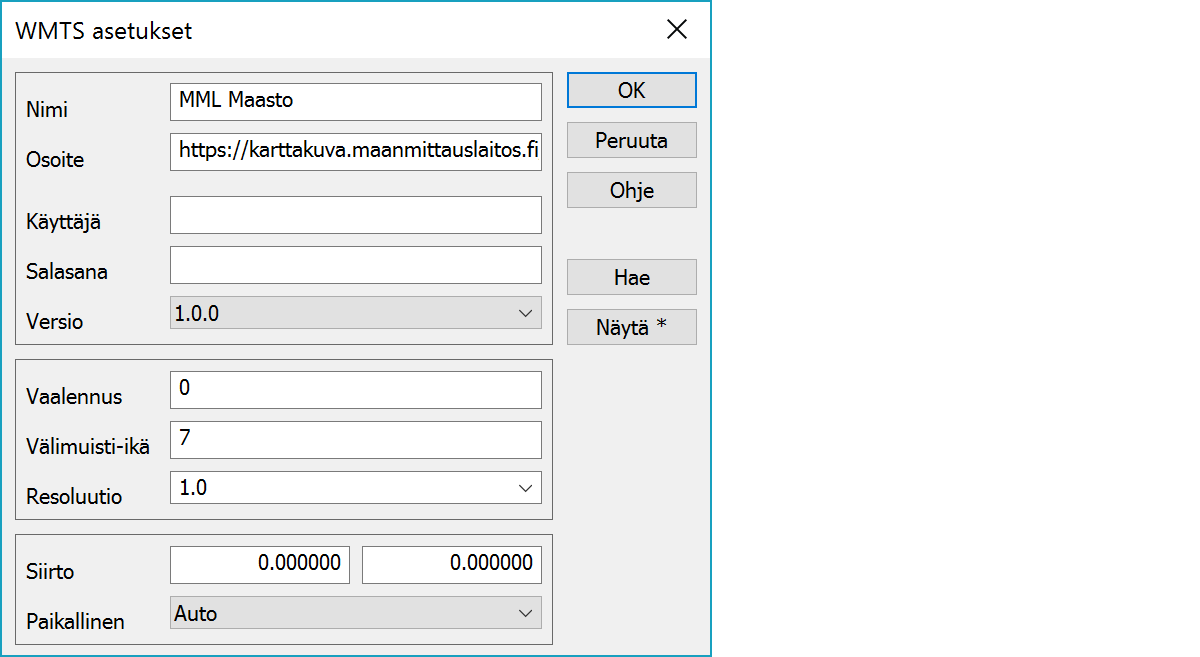Select the first Siirto offset field

[x=259, y=564]
